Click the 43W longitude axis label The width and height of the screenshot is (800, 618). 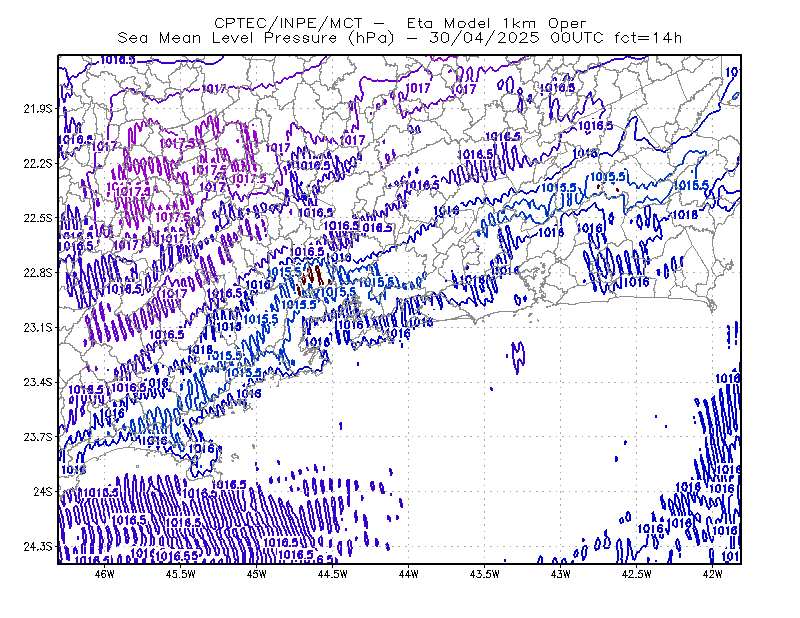561,574
